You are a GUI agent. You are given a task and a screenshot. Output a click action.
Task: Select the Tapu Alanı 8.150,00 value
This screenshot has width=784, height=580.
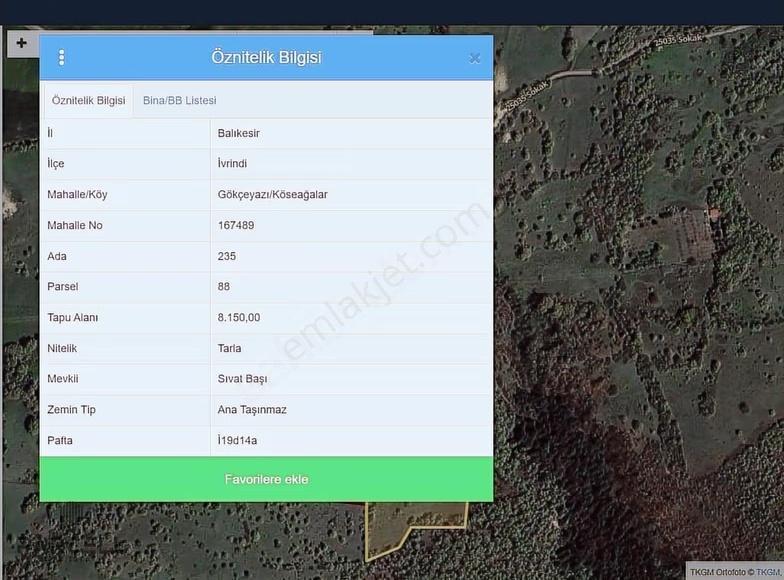238,318
